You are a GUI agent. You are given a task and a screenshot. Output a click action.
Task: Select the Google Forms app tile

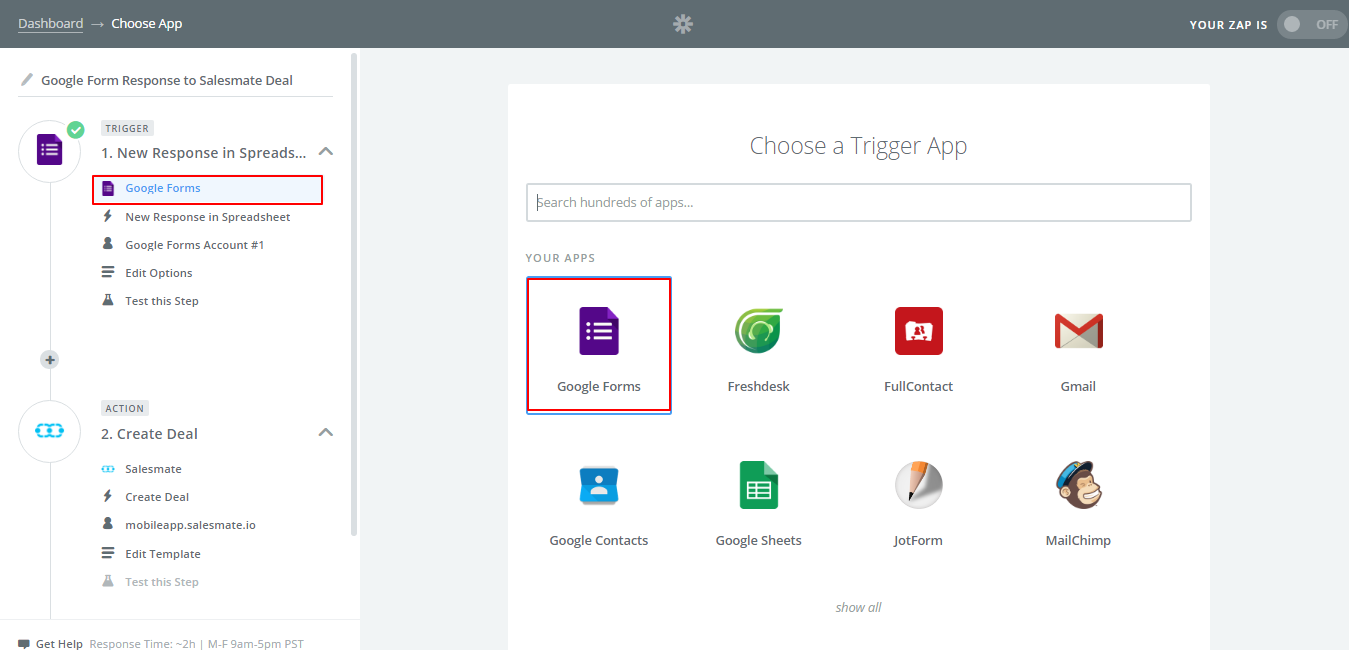pos(599,344)
